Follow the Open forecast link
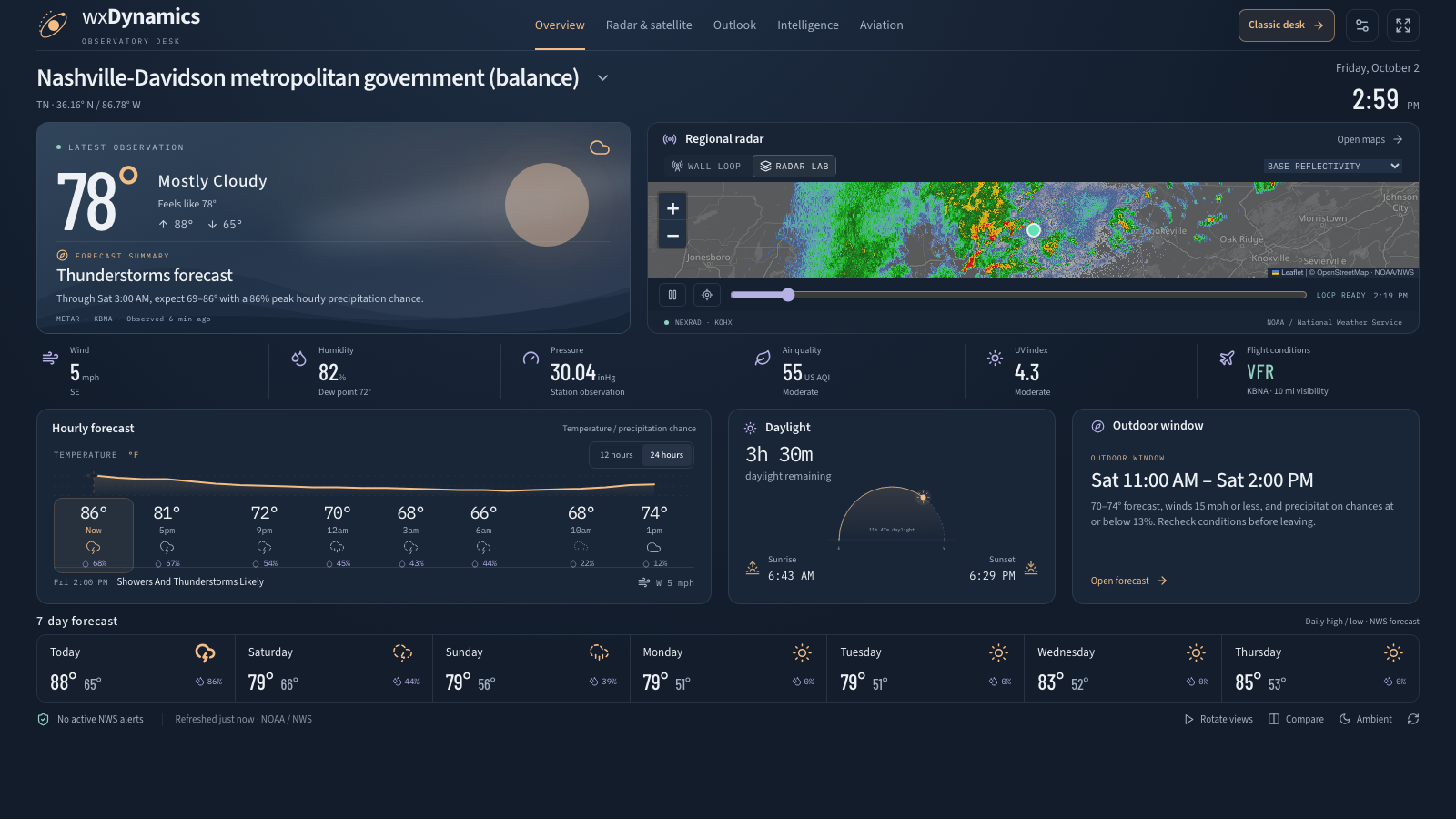 coord(1128,581)
